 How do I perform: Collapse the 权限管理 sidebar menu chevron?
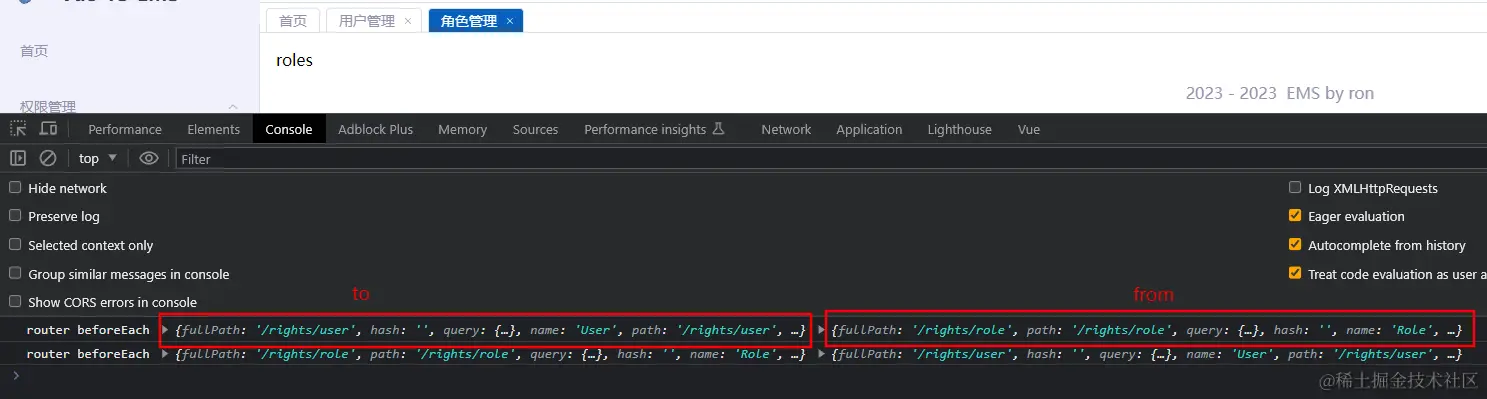coord(233,107)
